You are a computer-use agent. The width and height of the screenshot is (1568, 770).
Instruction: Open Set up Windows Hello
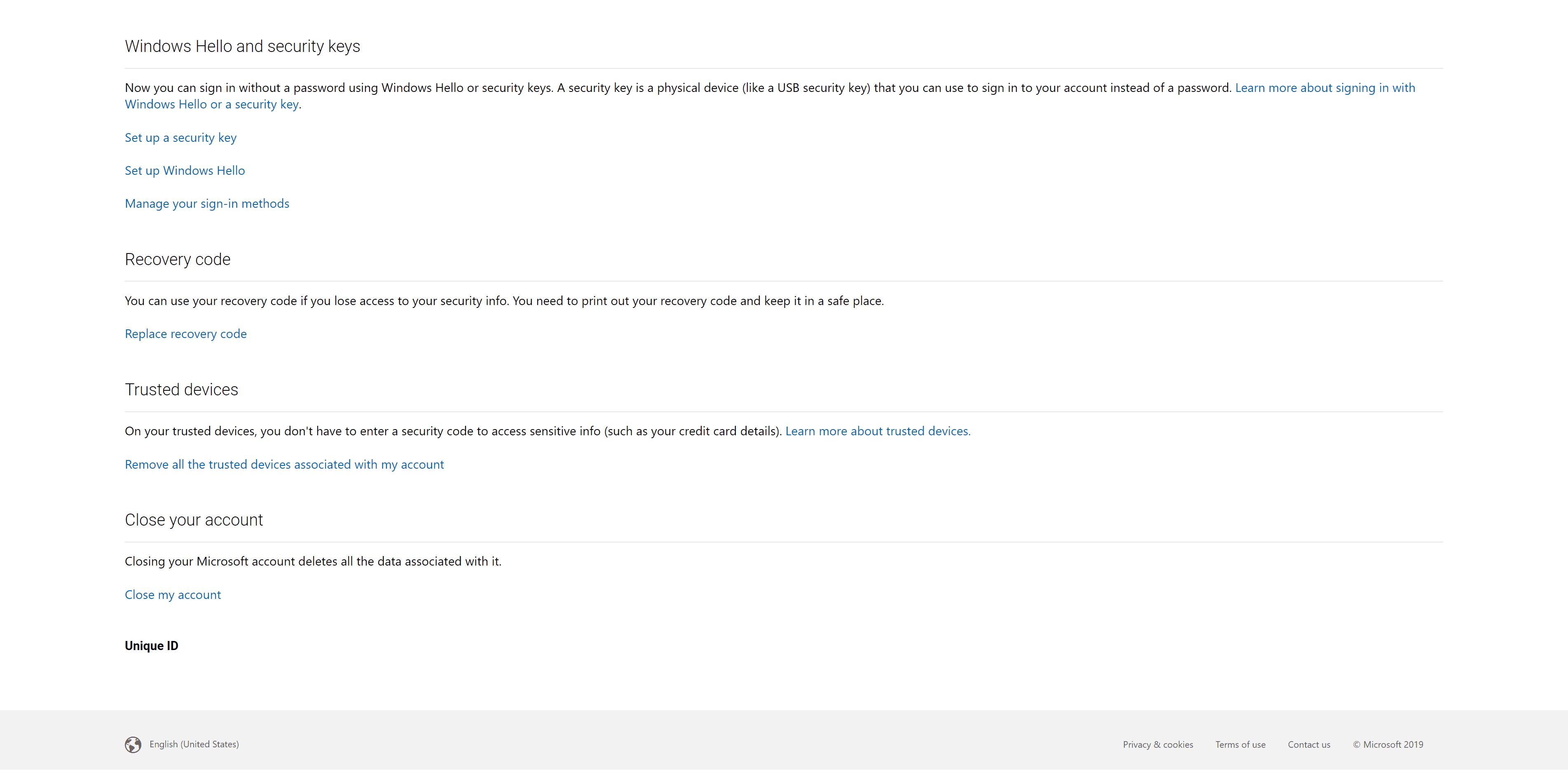(x=185, y=171)
